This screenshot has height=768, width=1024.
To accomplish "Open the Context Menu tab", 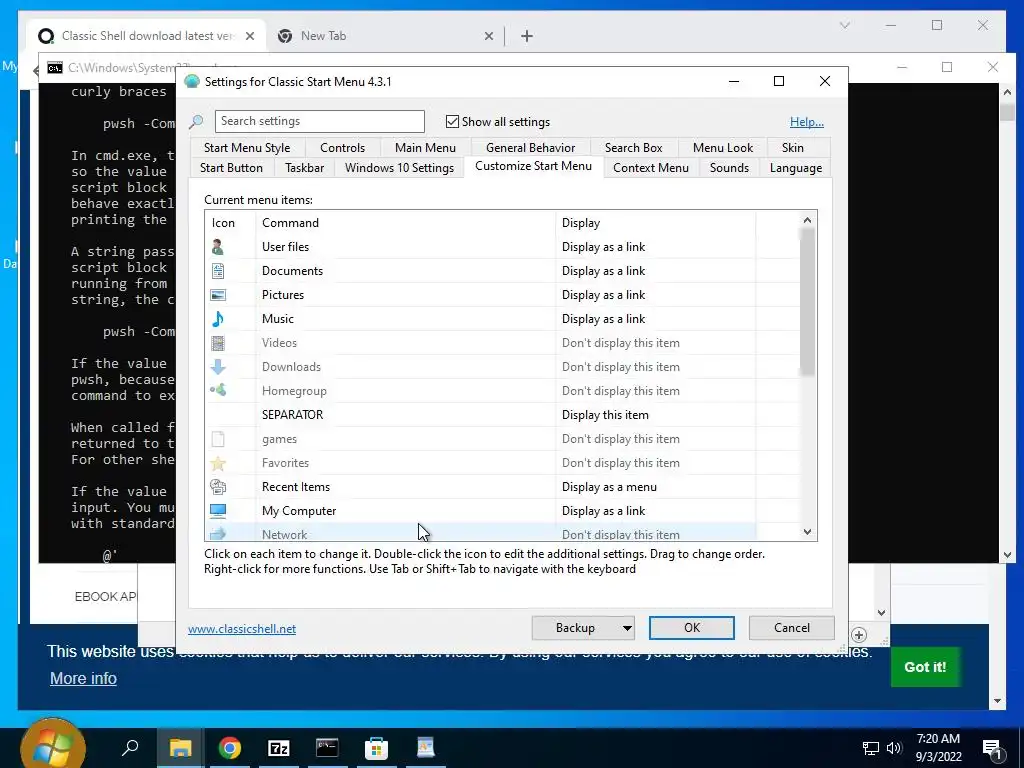I will point(650,168).
